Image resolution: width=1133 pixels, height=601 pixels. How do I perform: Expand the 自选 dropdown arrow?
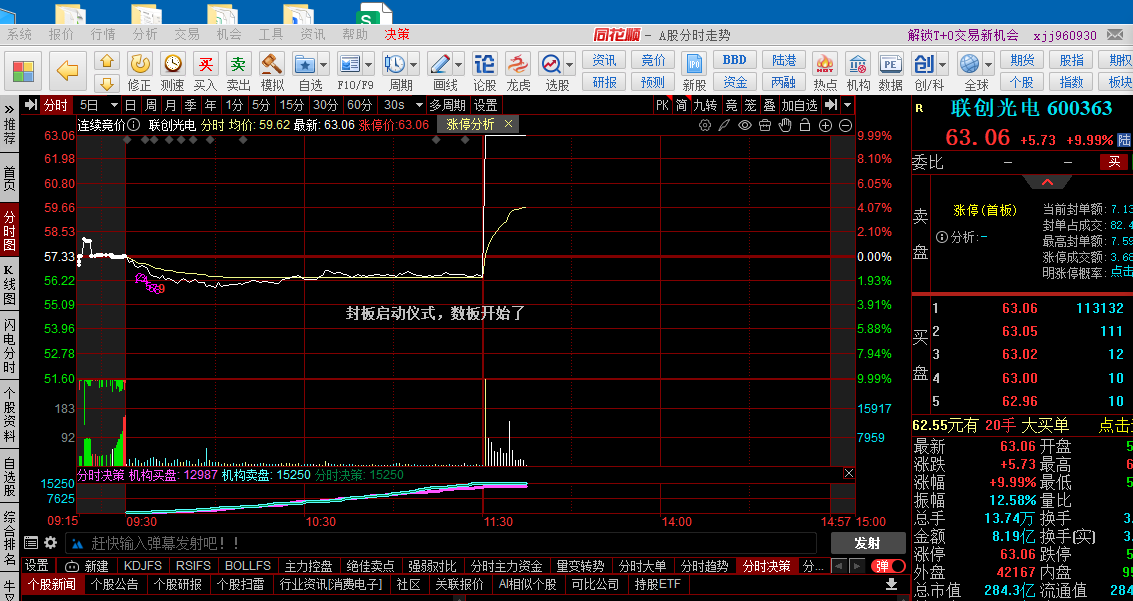[324, 64]
